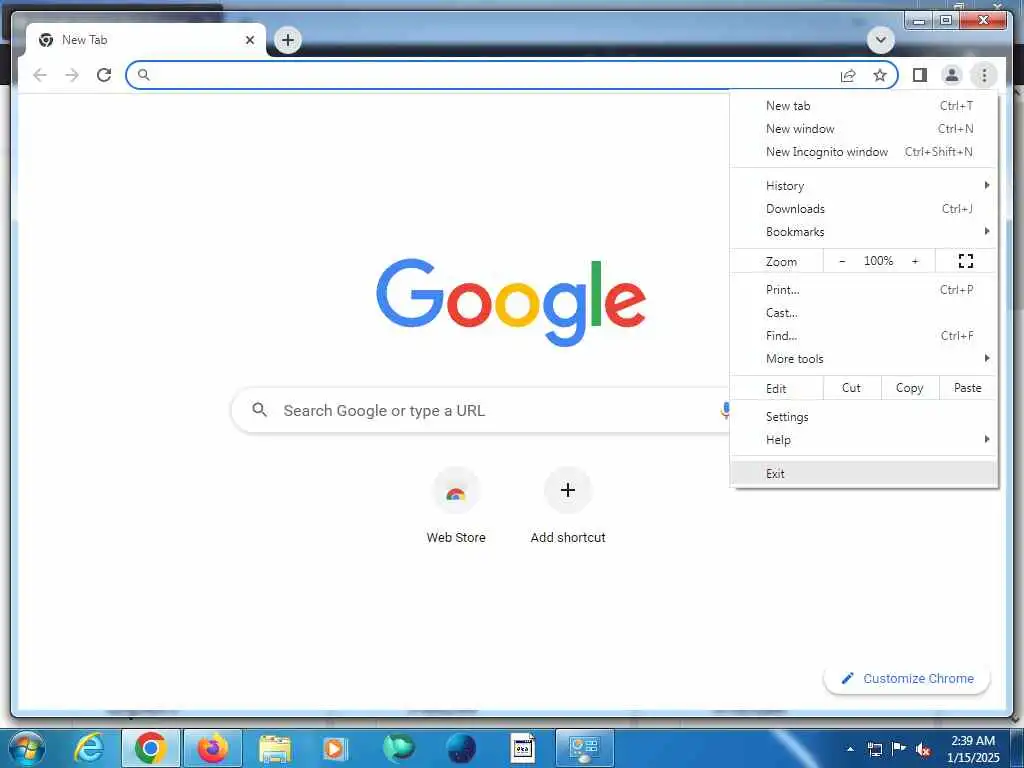
Task: Close the three-dot Chrome menu button
Action: coord(984,75)
